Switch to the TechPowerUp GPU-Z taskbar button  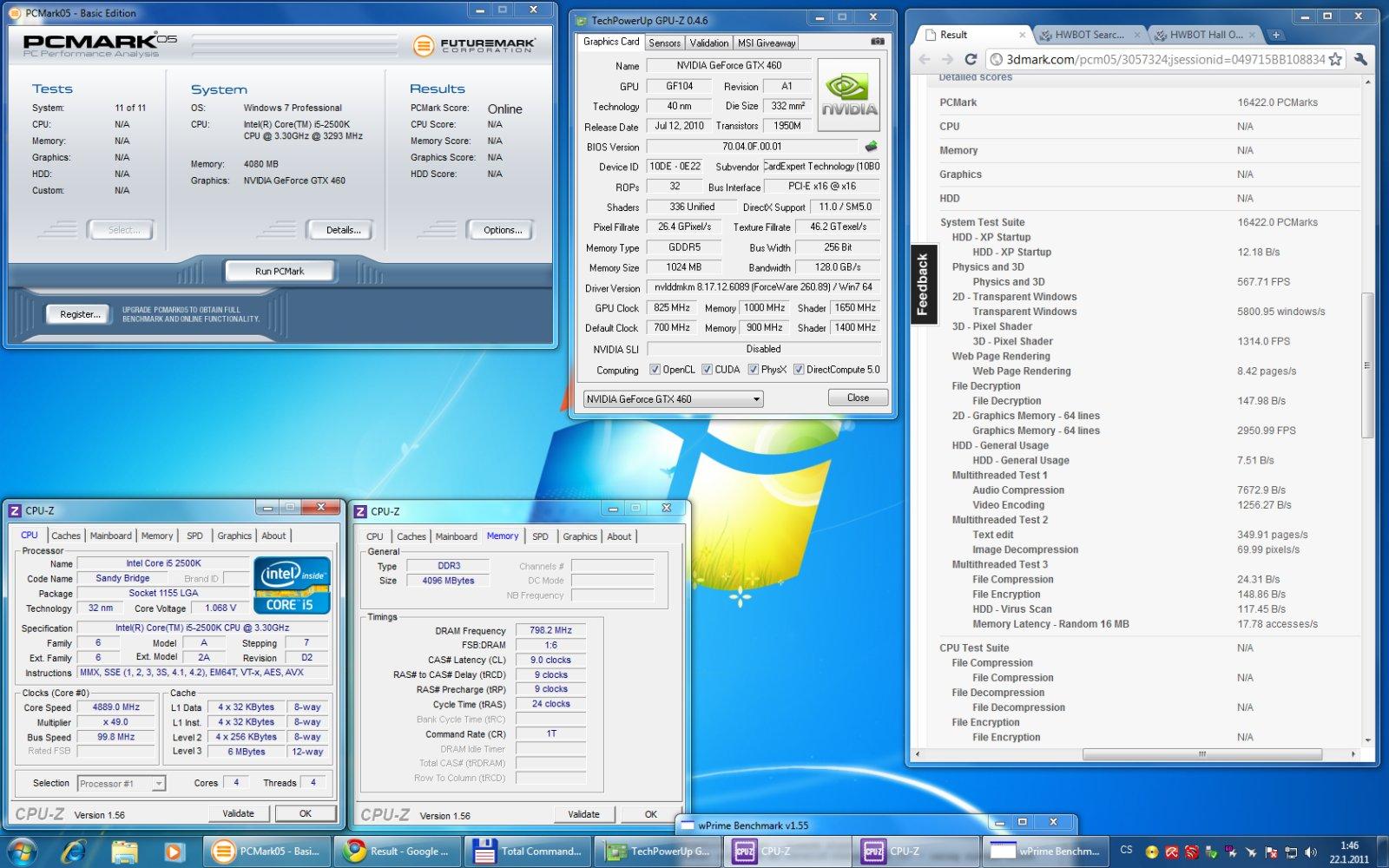(x=658, y=852)
